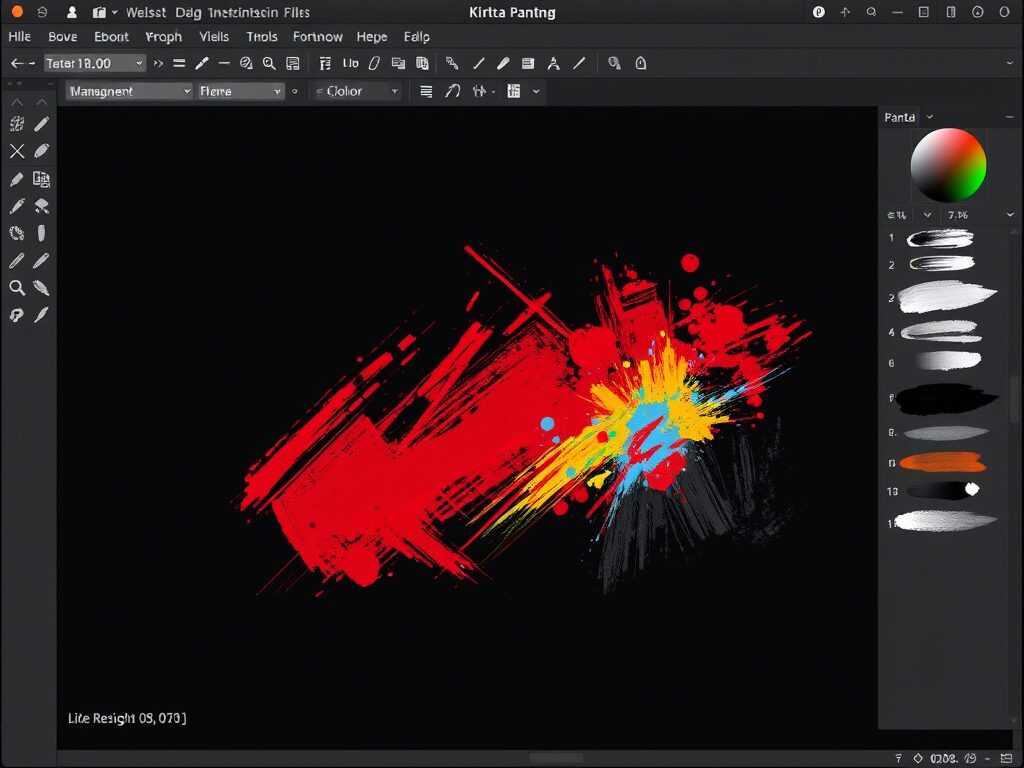The width and height of the screenshot is (1024, 768).
Task: Click the list lines icon beside Color dropdown
Action: (x=426, y=91)
